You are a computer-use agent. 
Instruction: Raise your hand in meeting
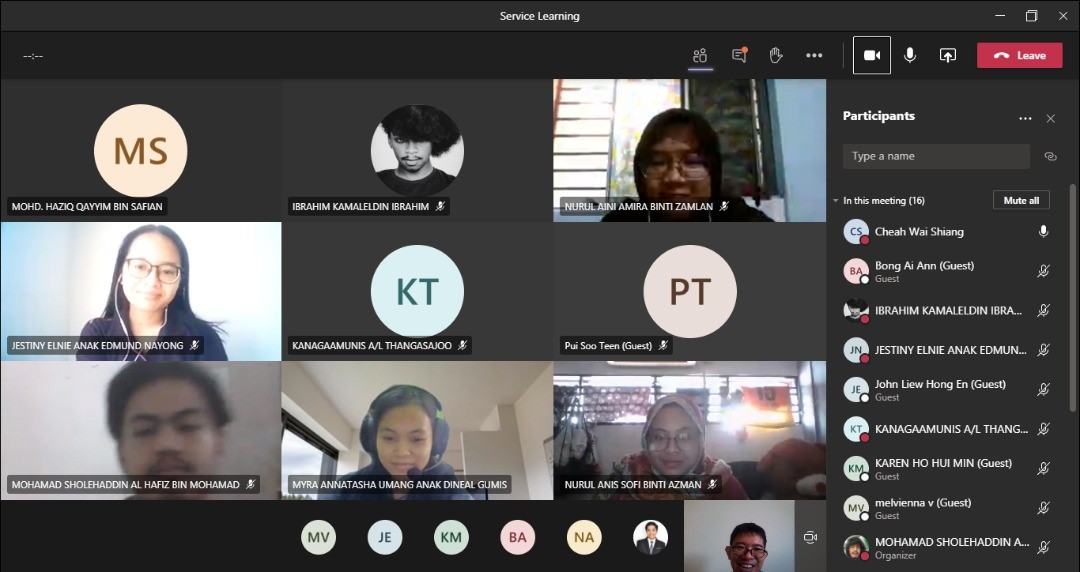coord(776,55)
